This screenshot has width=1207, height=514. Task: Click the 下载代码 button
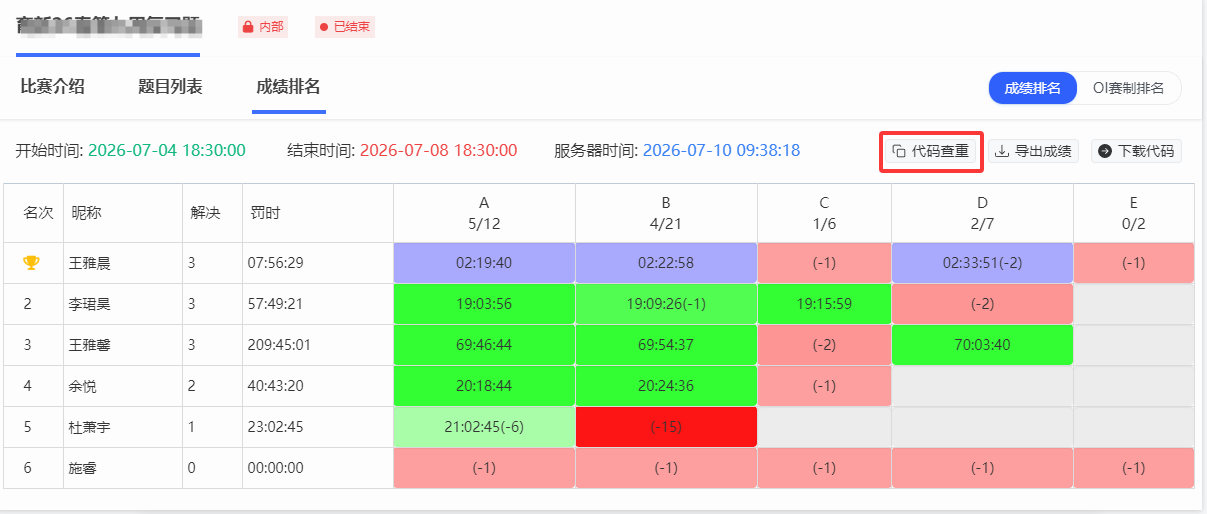pos(1137,151)
